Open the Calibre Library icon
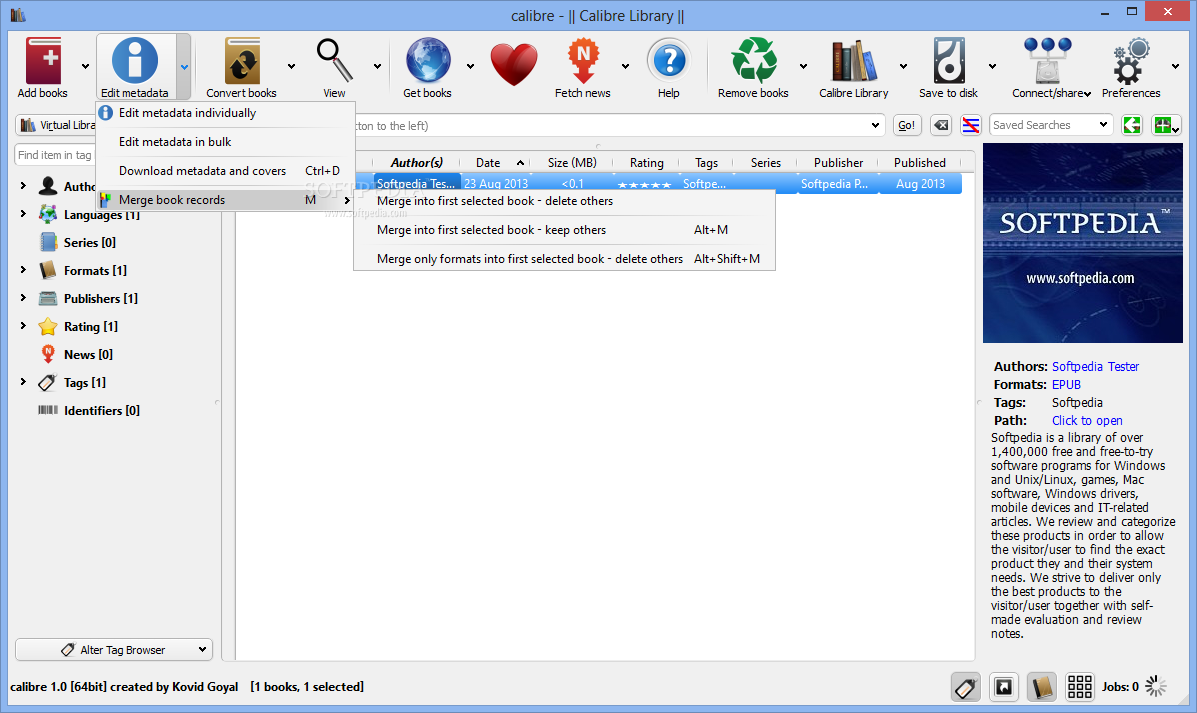1197x713 pixels. (853, 60)
